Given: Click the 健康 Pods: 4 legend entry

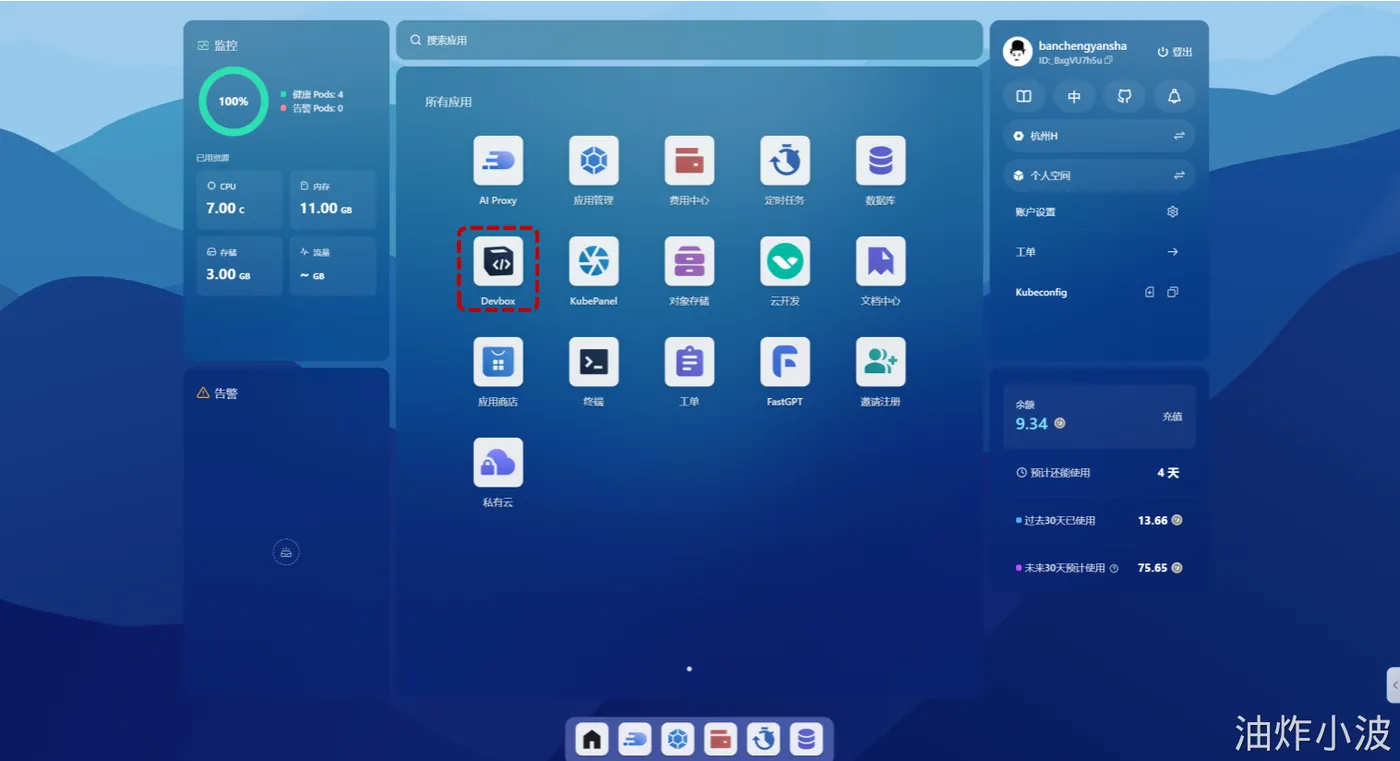Looking at the screenshot, I should click(x=312, y=95).
